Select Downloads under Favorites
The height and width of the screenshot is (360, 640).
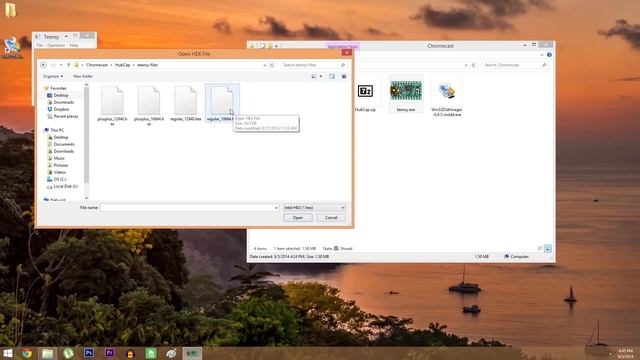pyautogui.click(x=63, y=102)
